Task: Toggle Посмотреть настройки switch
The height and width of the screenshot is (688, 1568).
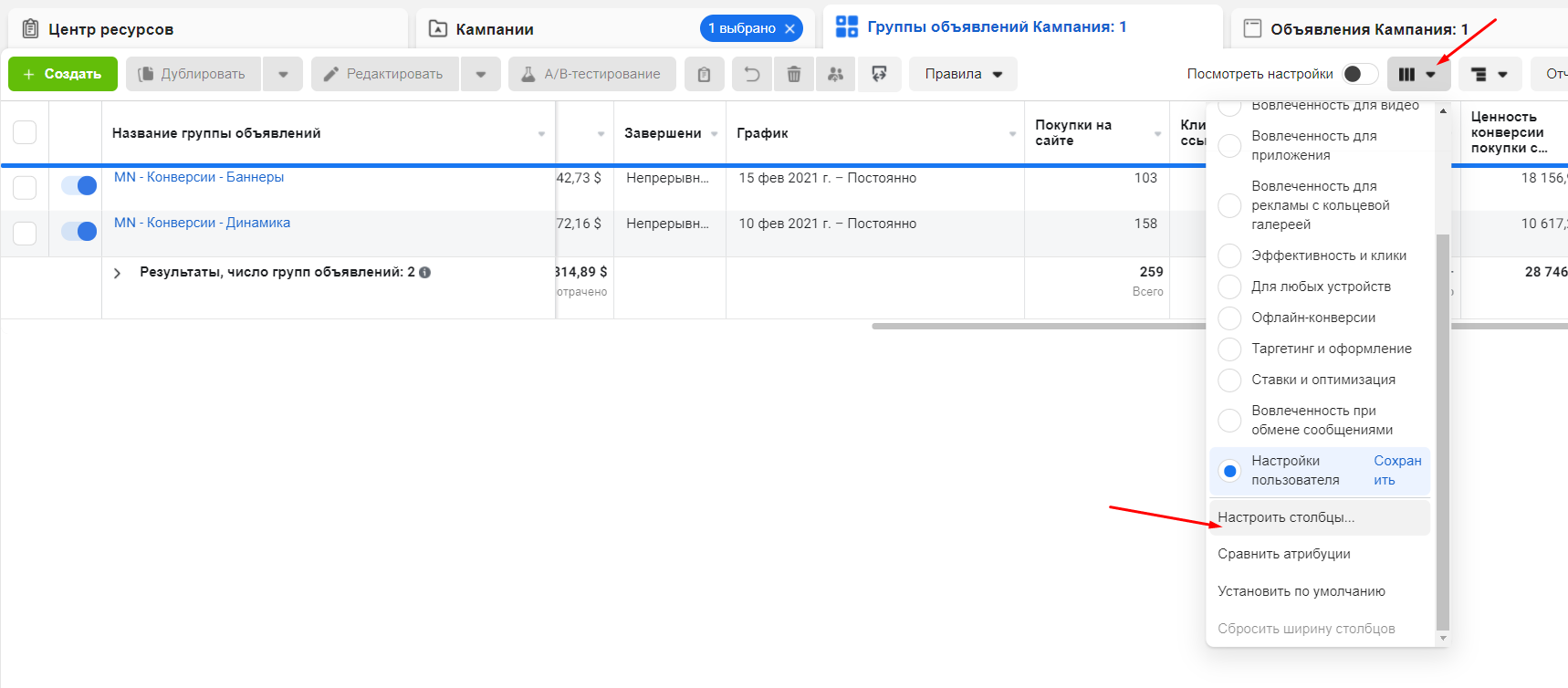Action: (1359, 74)
